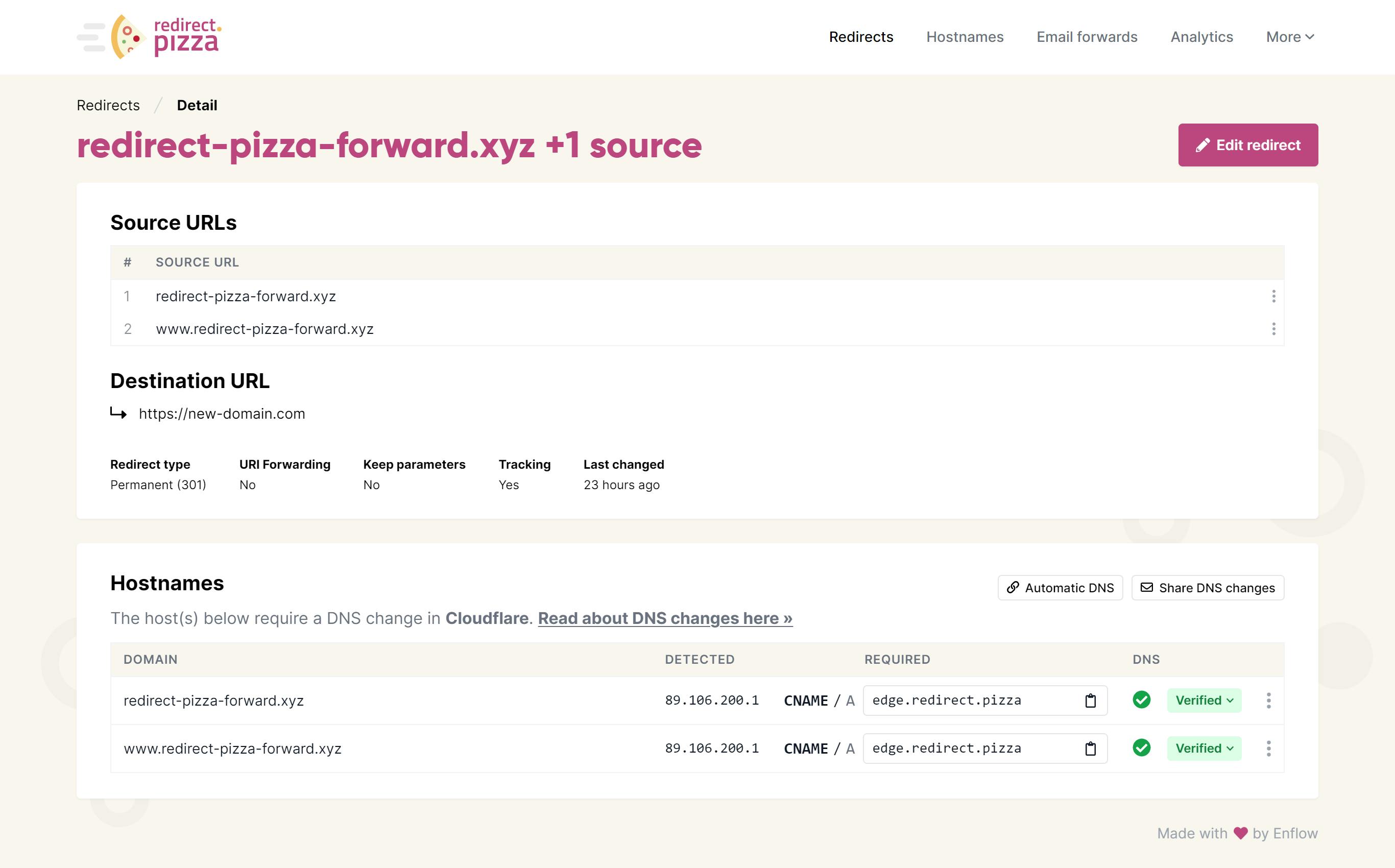Go to Hostnames tab
The height and width of the screenshot is (868, 1395).
click(965, 37)
